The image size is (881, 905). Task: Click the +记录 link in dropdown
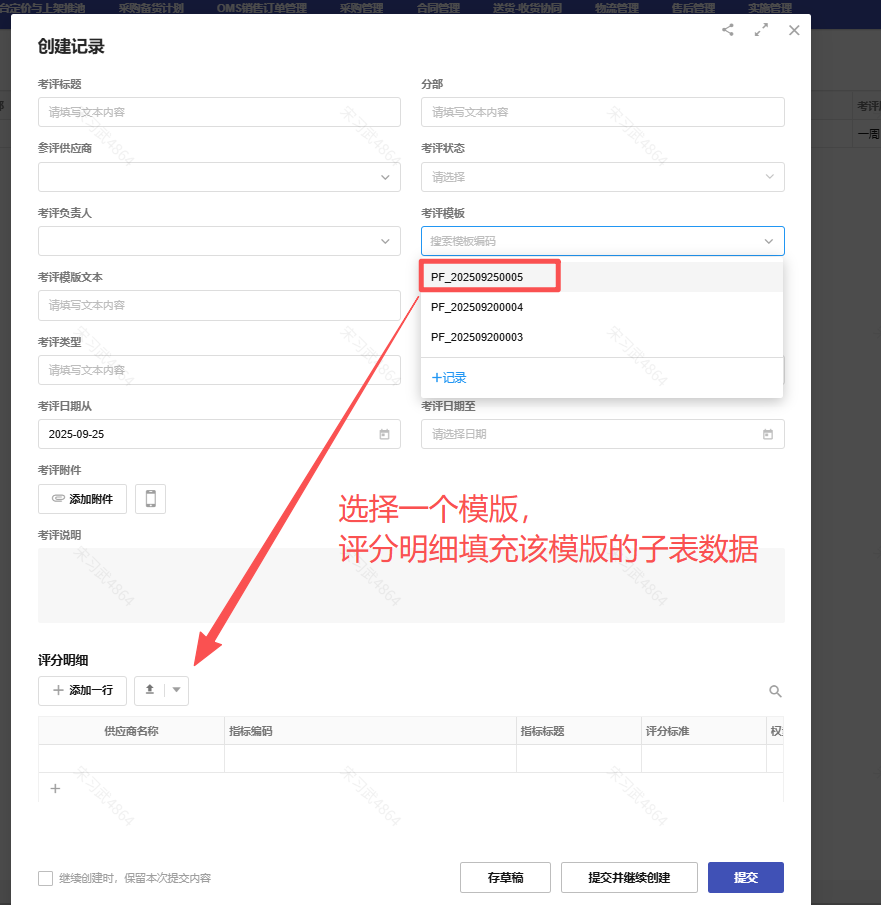(449, 377)
